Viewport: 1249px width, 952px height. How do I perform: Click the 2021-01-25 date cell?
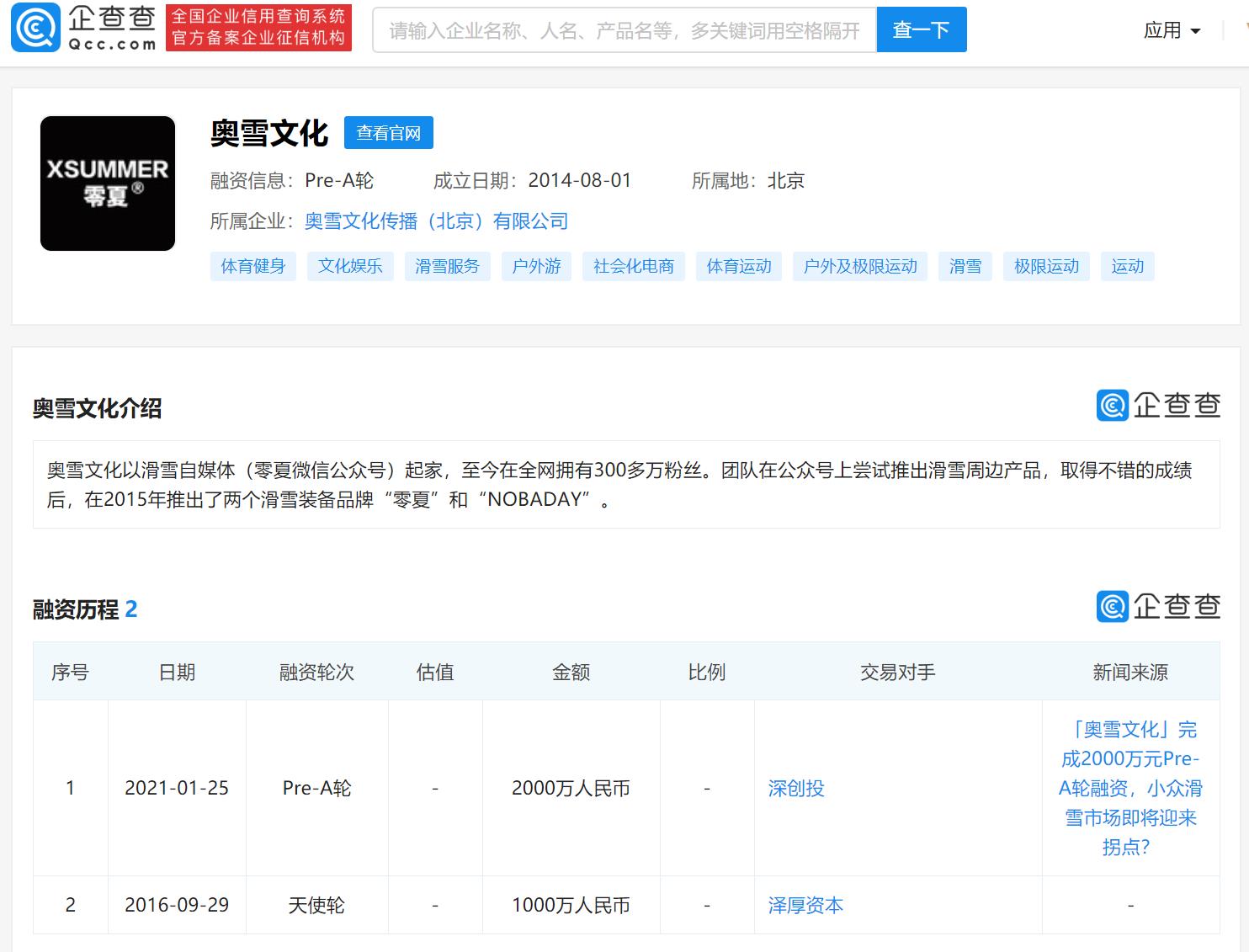point(177,789)
